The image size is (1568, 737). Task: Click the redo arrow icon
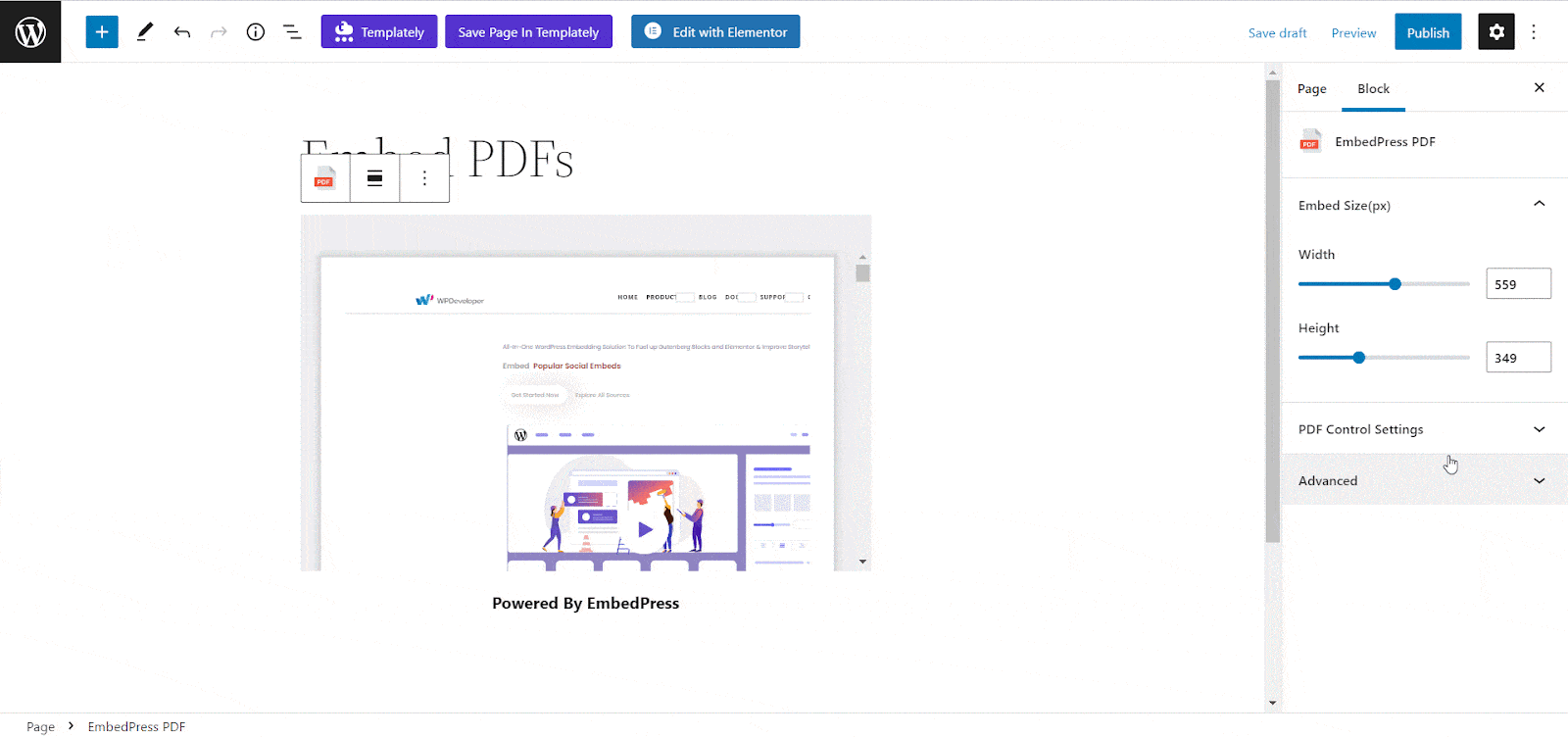[219, 31]
